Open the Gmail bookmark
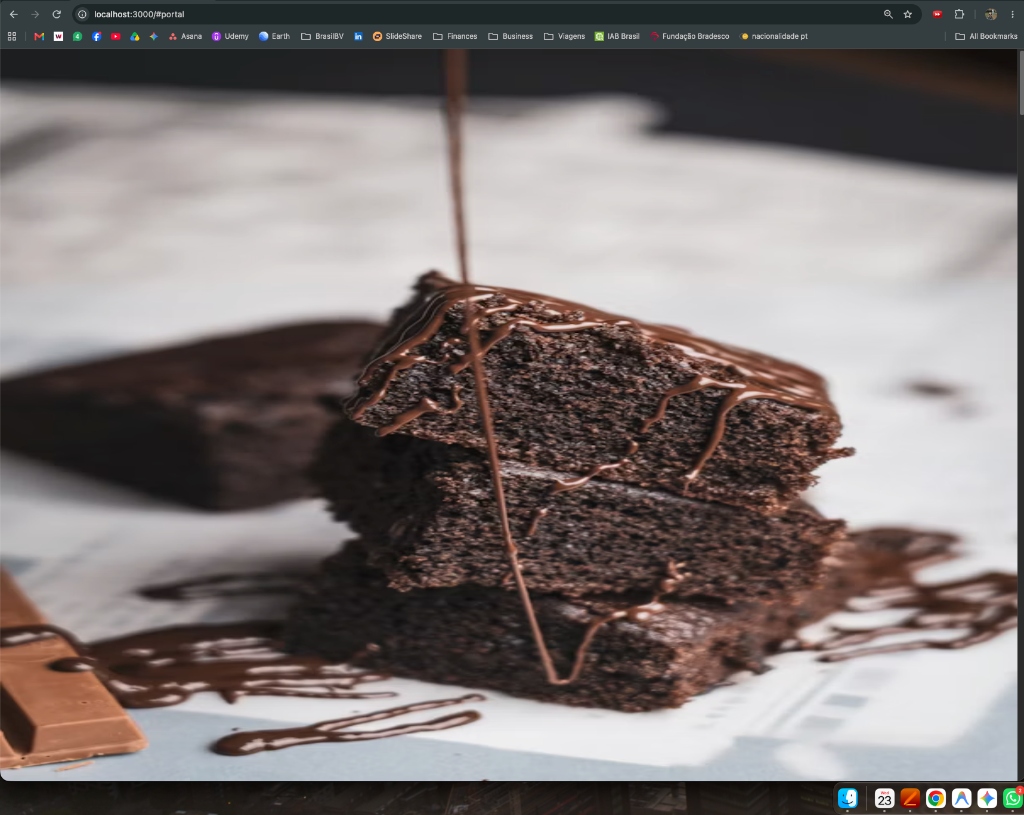 click(x=39, y=36)
